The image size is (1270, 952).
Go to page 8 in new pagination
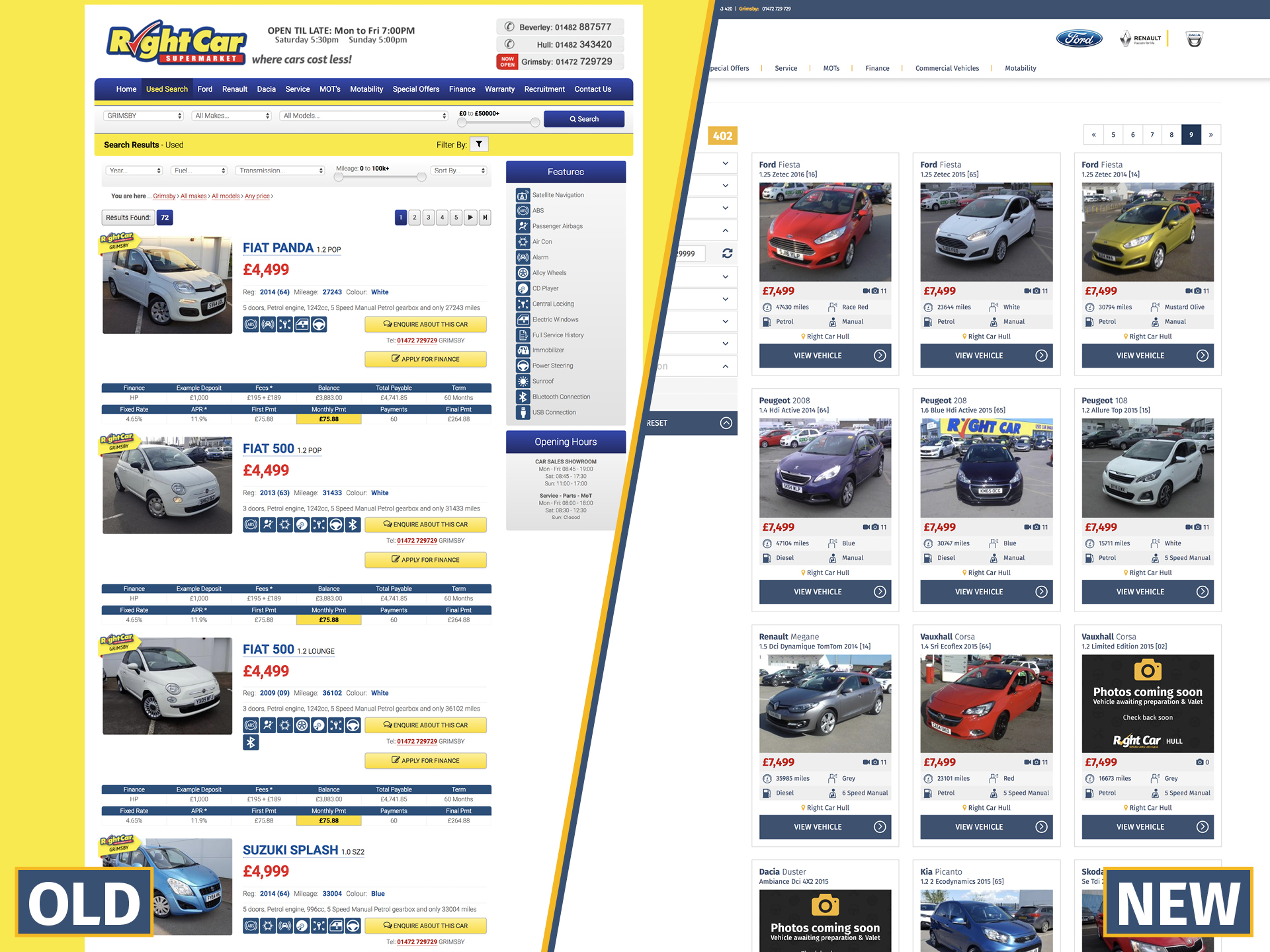pyautogui.click(x=1171, y=135)
